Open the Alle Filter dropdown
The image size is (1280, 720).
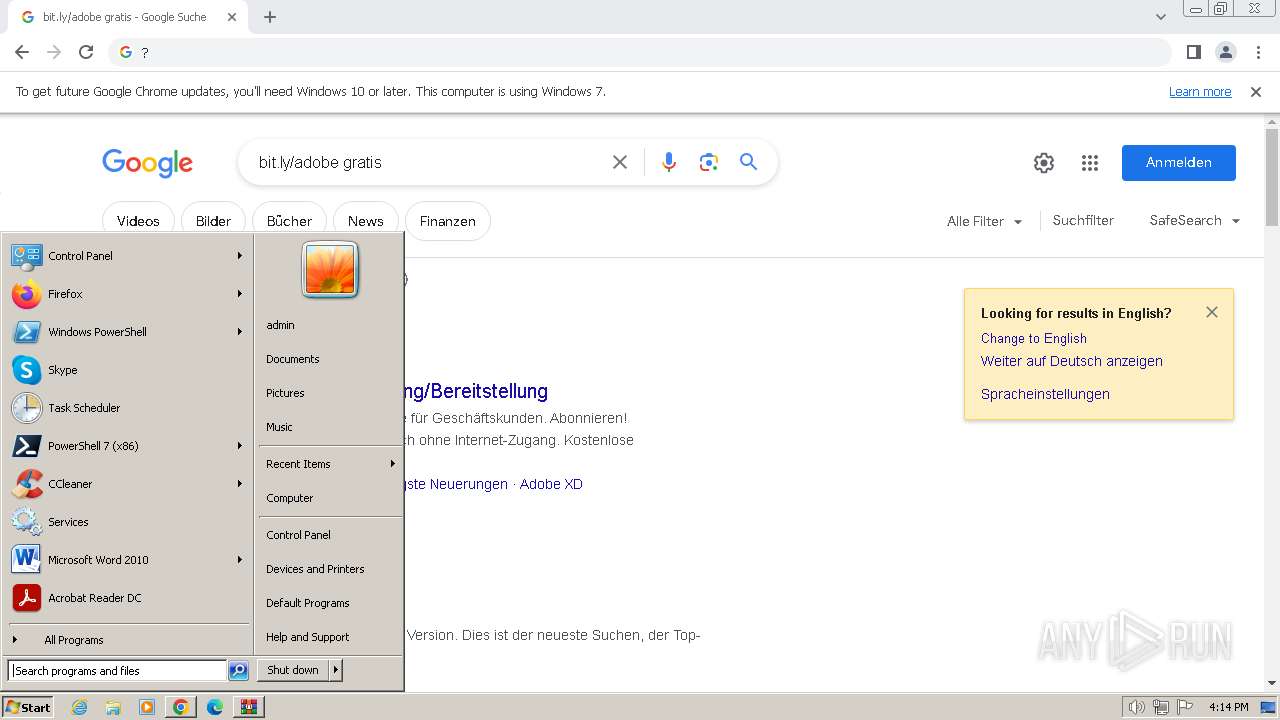click(x=984, y=221)
